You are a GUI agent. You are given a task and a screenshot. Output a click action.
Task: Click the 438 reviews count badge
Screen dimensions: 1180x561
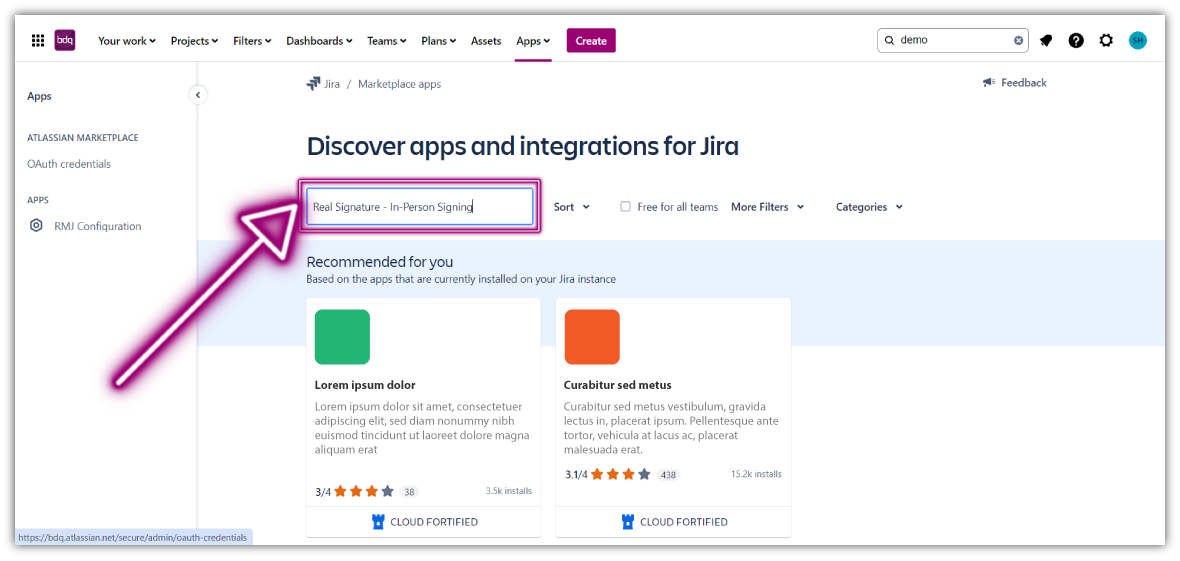(x=668, y=475)
